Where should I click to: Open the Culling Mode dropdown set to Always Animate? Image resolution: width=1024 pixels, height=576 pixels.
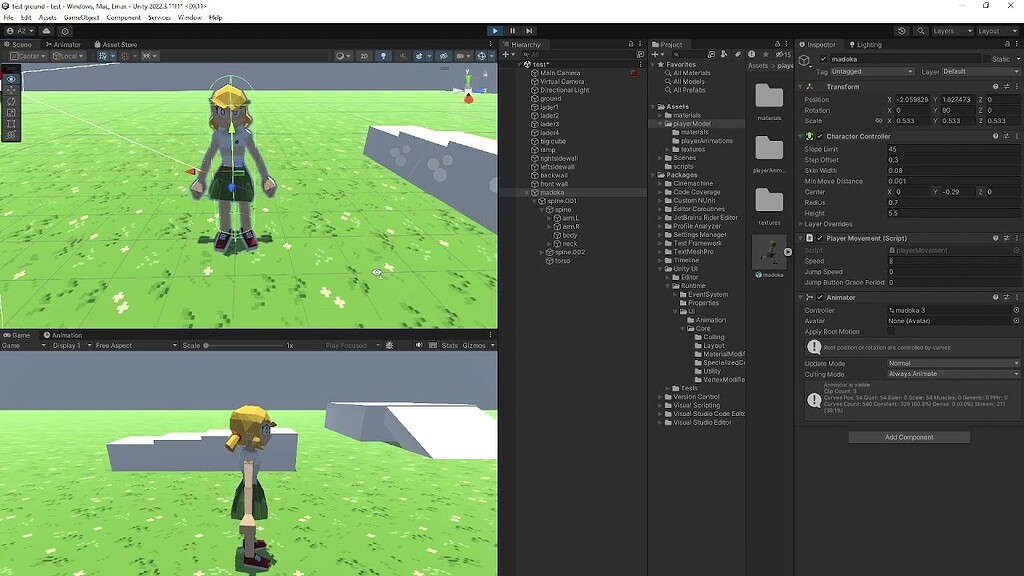click(x=950, y=374)
